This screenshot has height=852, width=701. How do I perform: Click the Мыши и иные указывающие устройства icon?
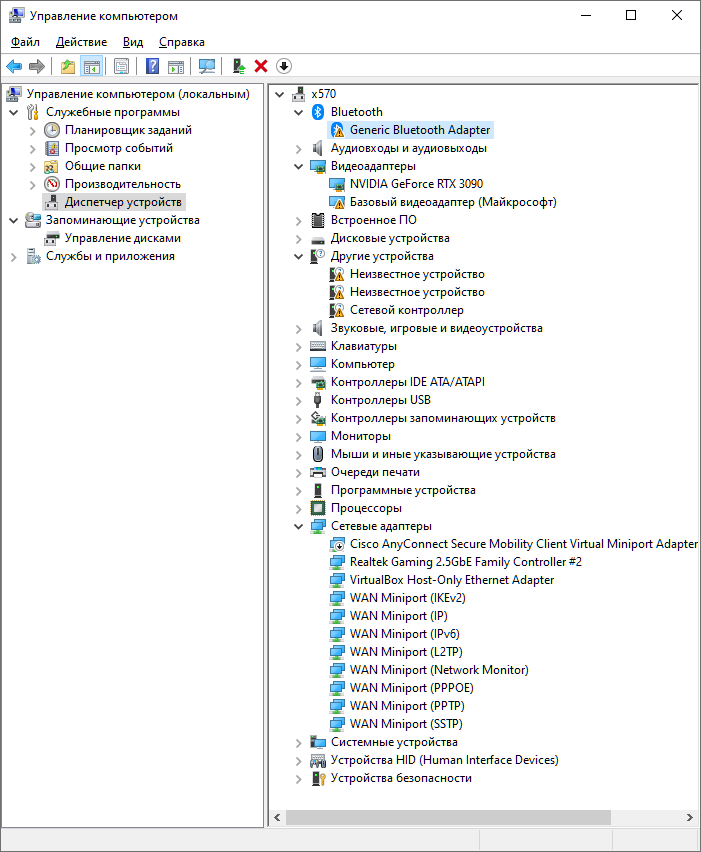point(318,454)
